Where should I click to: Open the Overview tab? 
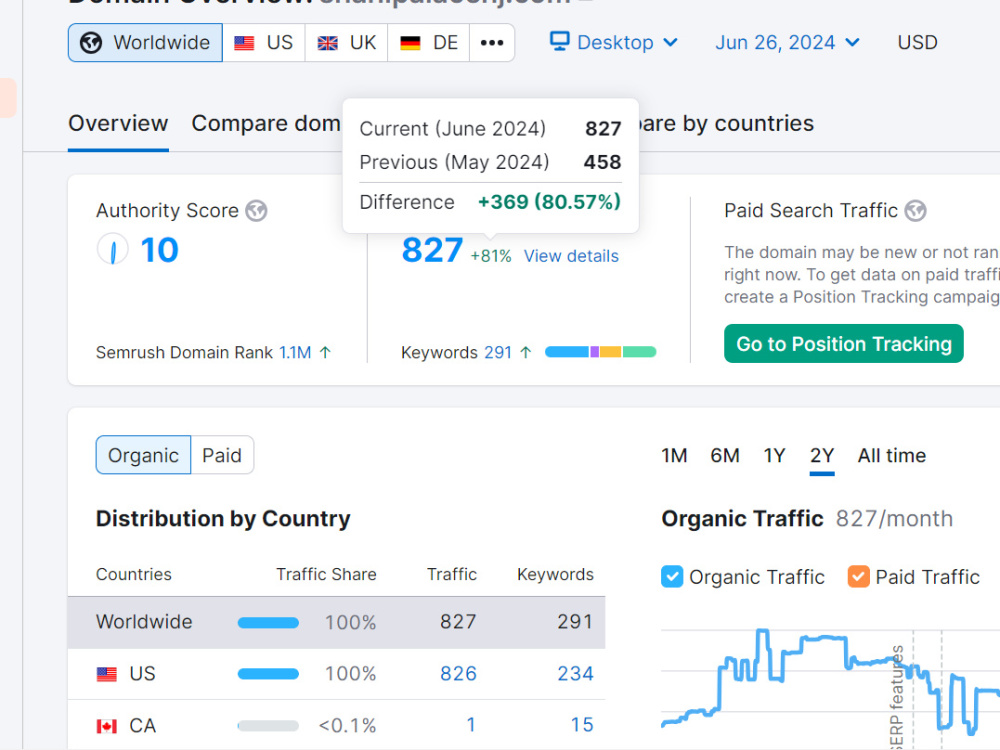[118, 123]
